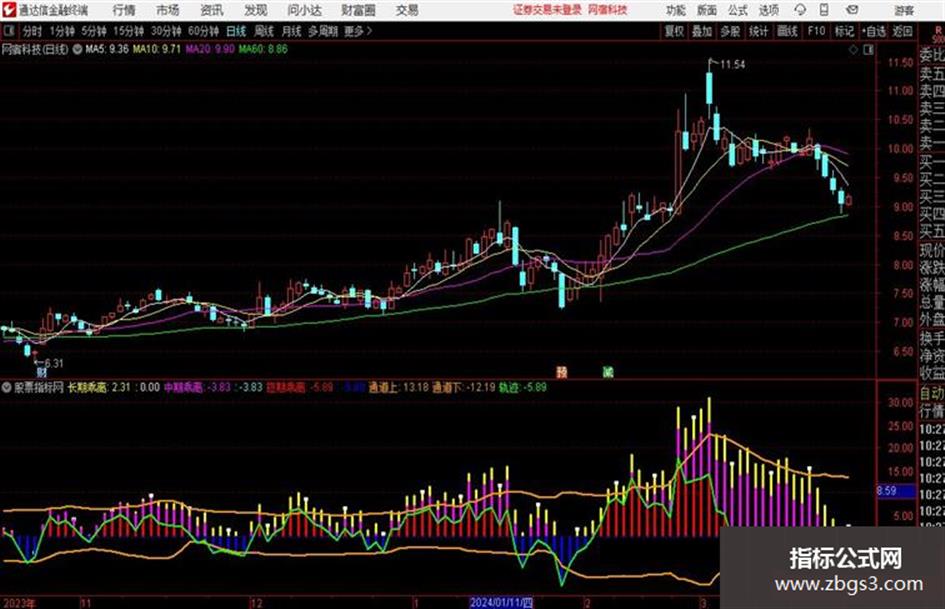Switch to the 30分钟 period tab
Image resolution: width=945 pixels, height=609 pixels.
click(x=166, y=31)
